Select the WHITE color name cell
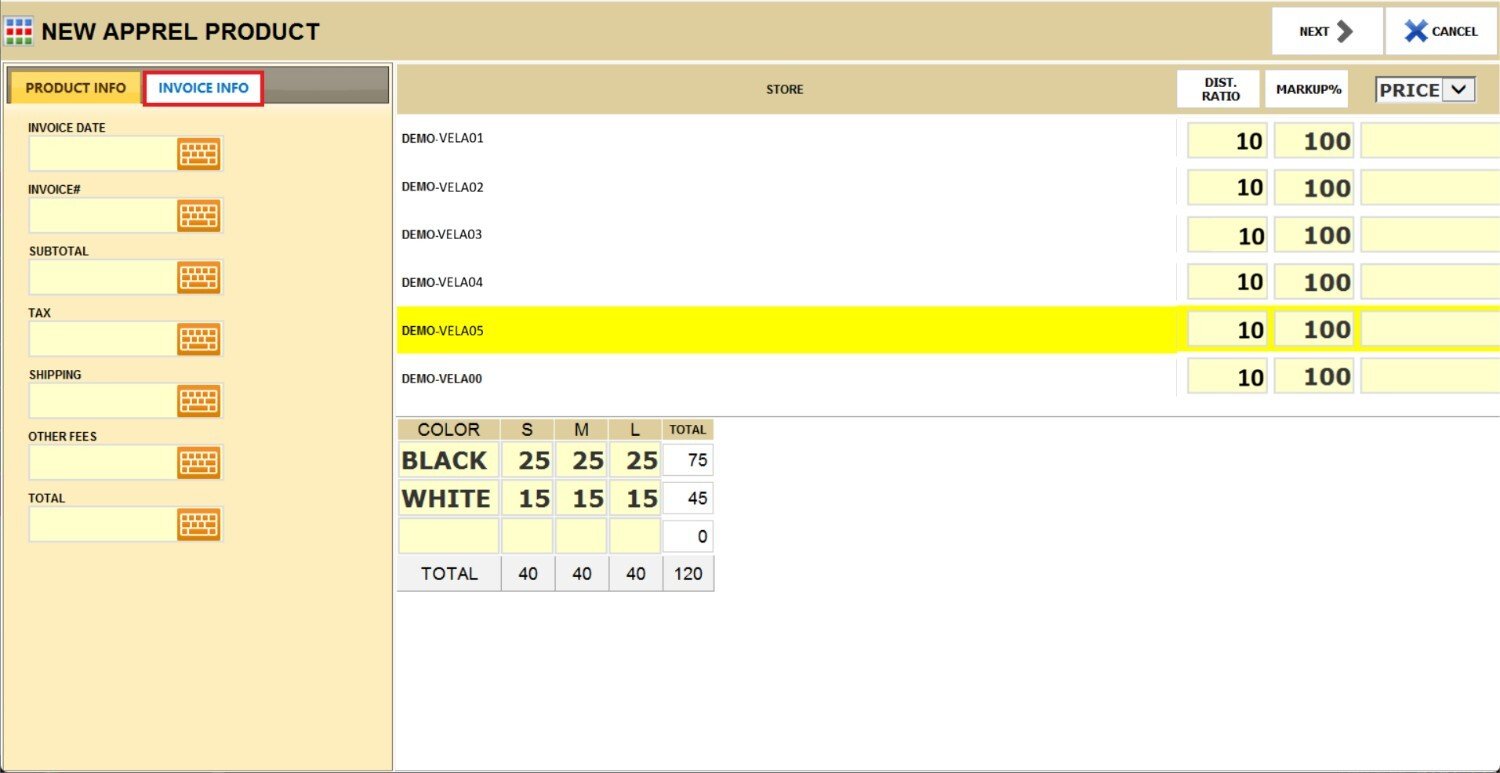The height and width of the screenshot is (773, 1500). click(x=447, y=498)
